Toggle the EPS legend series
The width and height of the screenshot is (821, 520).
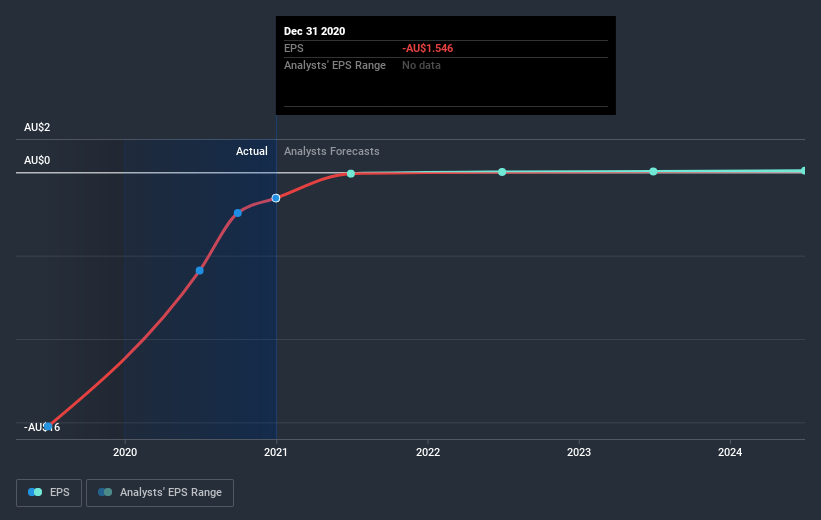click(49, 492)
